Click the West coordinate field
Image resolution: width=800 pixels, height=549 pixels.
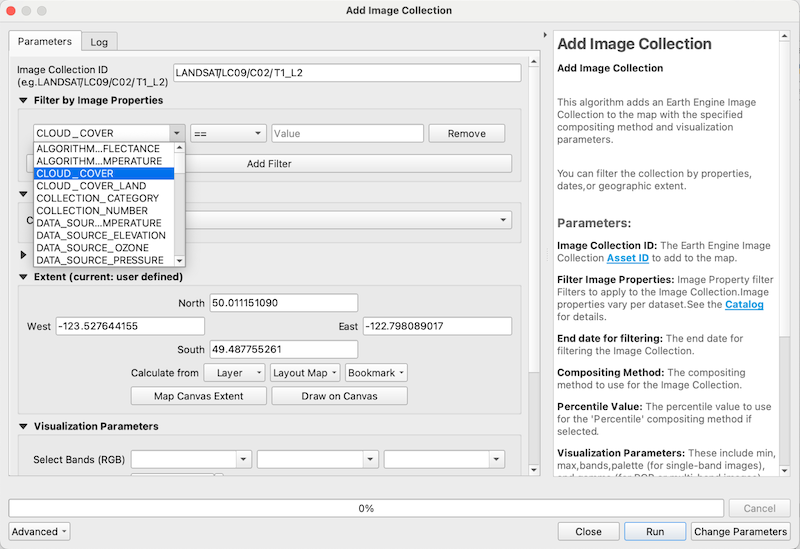[x=130, y=326]
